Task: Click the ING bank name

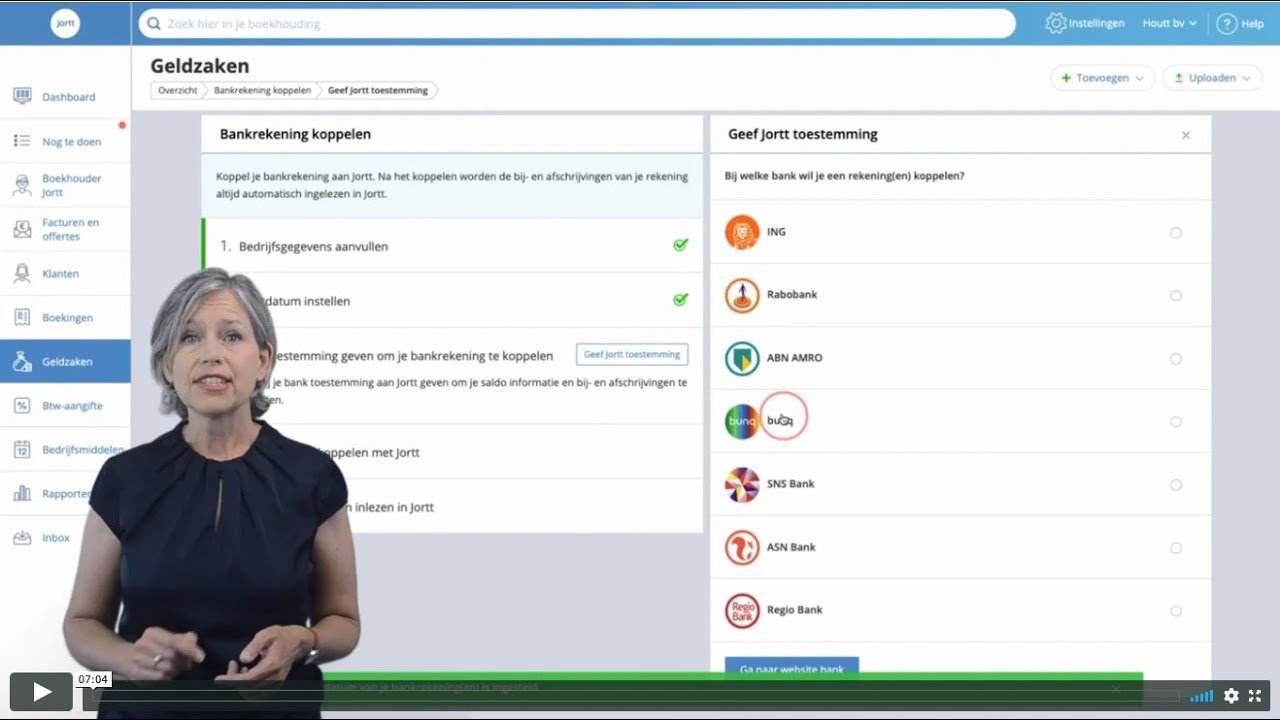Action: click(x=776, y=232)
